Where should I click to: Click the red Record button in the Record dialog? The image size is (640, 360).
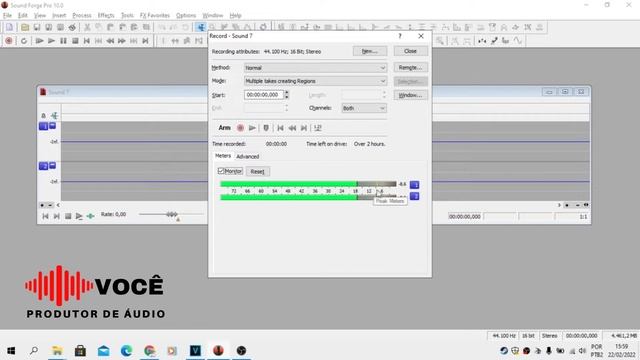point(240,128)
